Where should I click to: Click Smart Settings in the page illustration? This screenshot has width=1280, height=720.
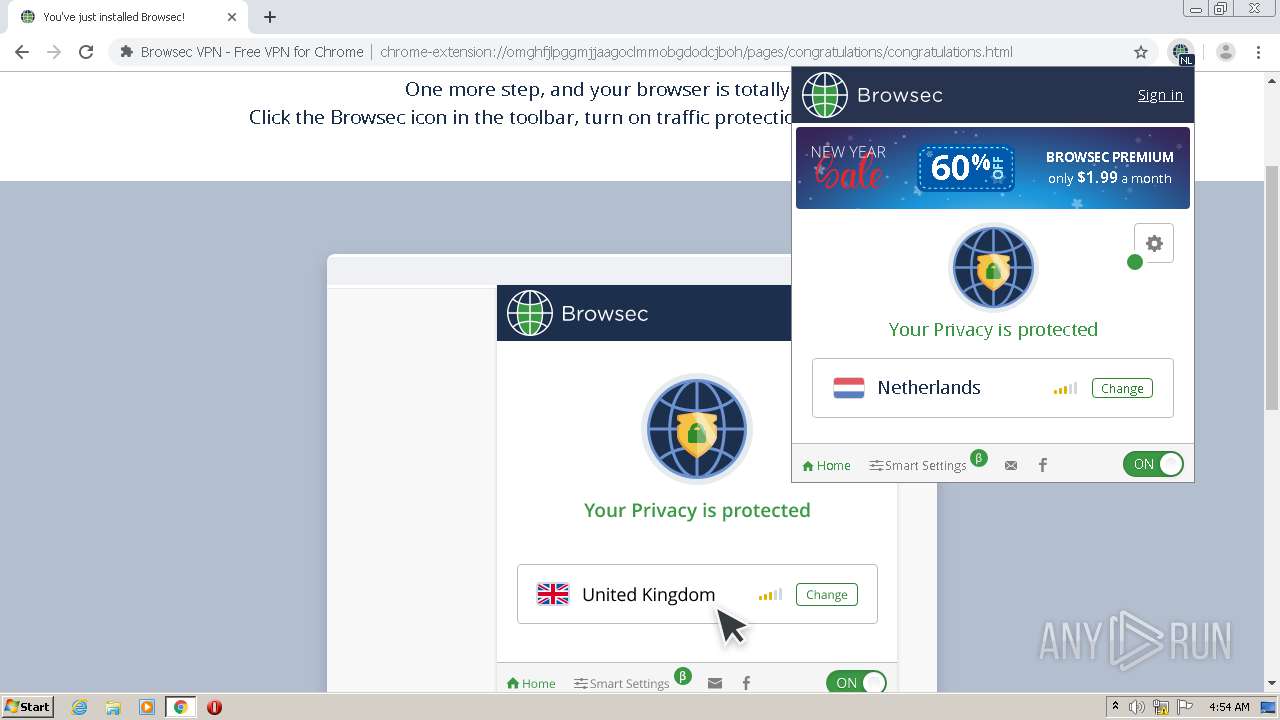coord(622,683)
